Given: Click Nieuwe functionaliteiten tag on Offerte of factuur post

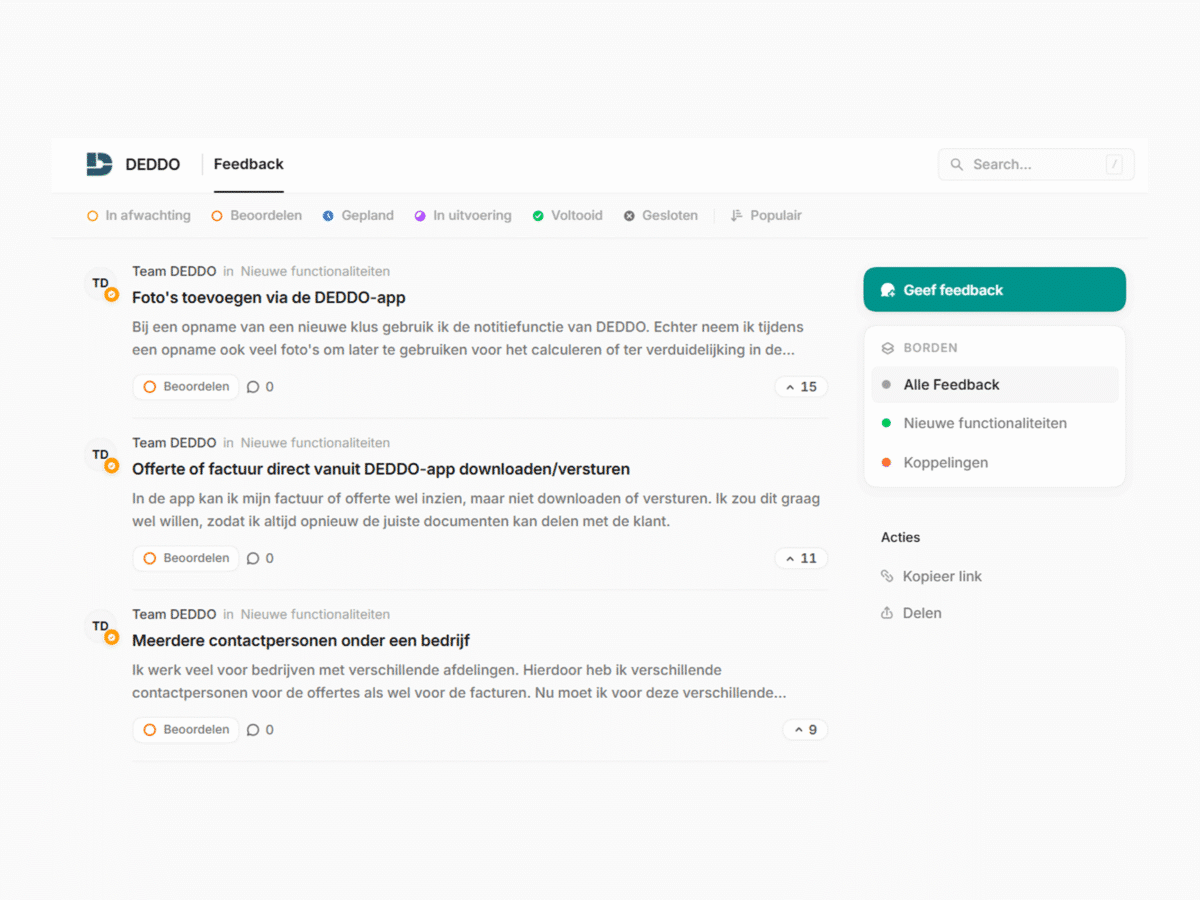Looking at the screenshot, I should pyautogui.click(x=315, y=443).
